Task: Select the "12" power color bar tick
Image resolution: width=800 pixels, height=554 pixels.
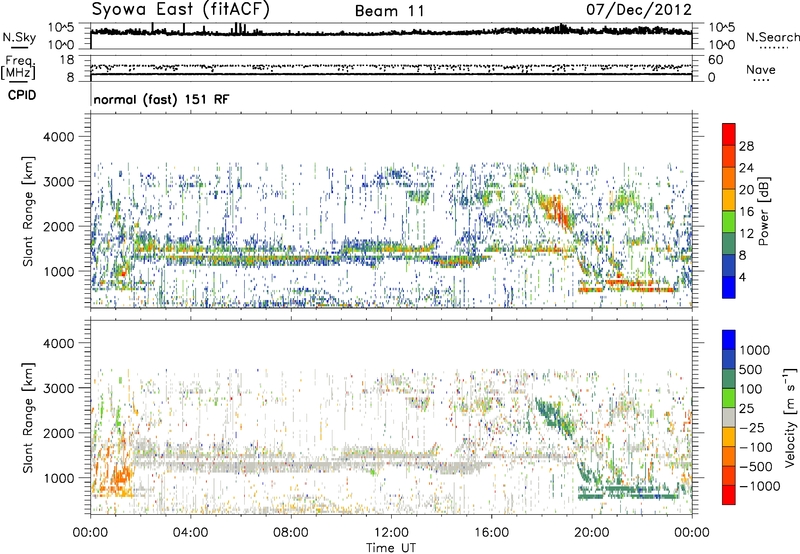Action: (x=746, y=234)
